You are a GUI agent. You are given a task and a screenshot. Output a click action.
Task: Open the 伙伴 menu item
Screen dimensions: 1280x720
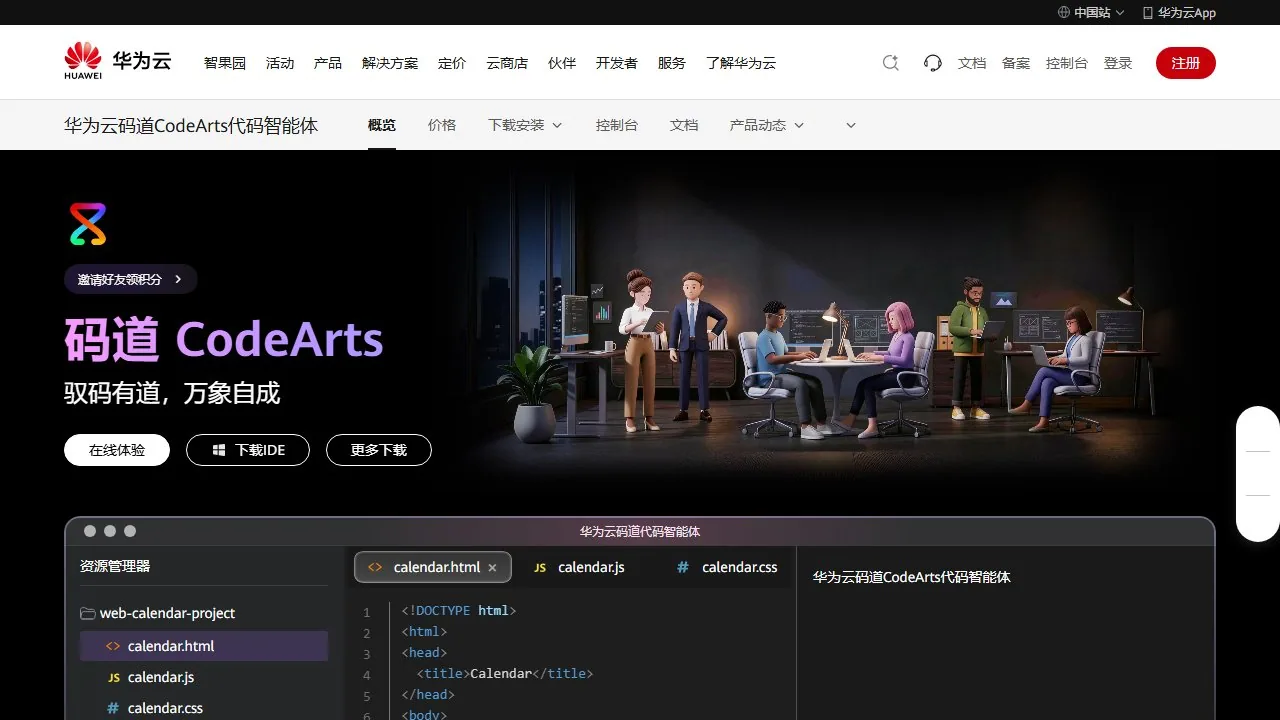[562, 63]
